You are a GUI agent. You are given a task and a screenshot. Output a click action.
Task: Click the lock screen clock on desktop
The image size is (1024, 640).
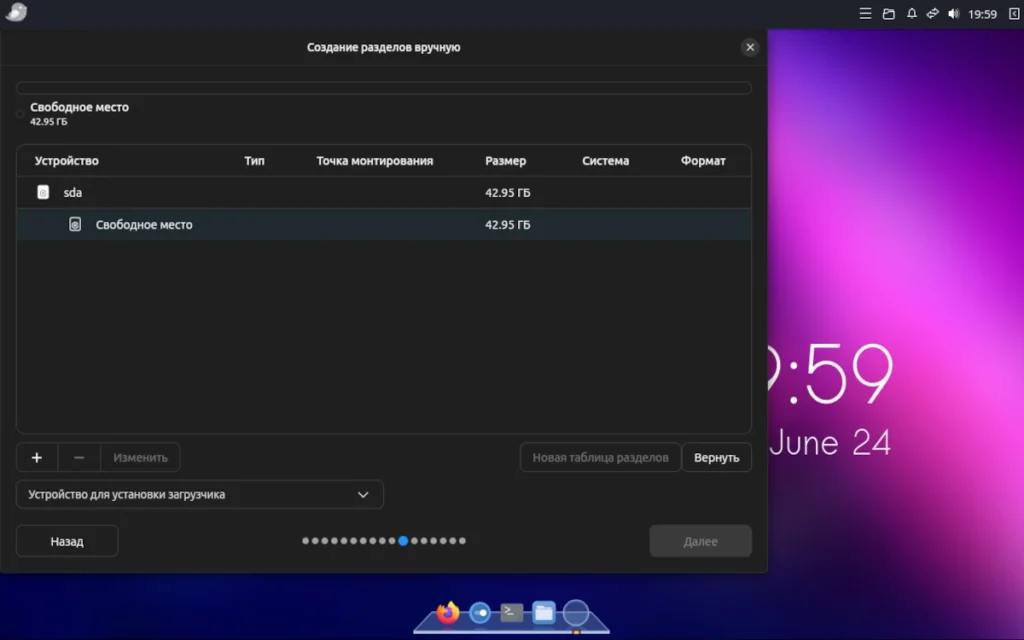831,374
